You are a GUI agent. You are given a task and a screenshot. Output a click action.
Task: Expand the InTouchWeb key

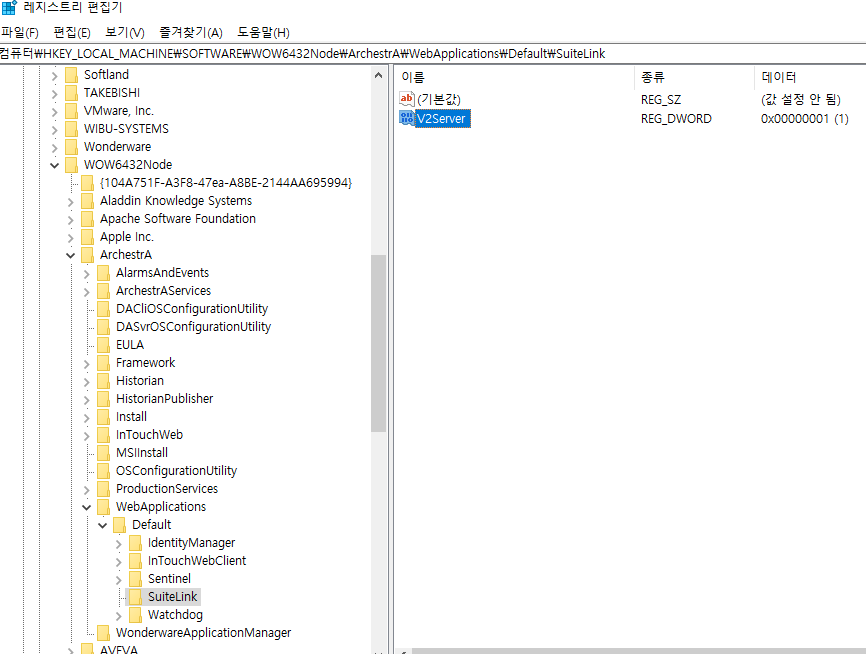click(x=86, y=436)
